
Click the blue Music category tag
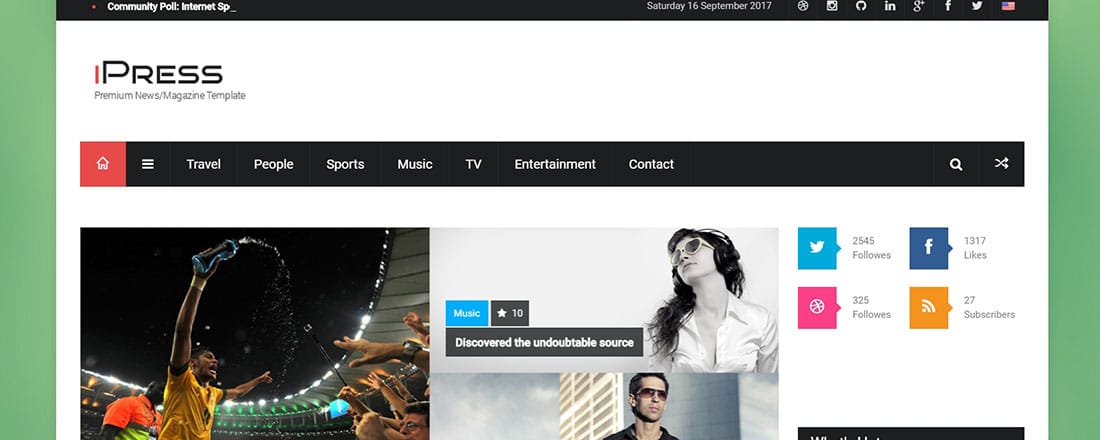[x=467, y=314]
